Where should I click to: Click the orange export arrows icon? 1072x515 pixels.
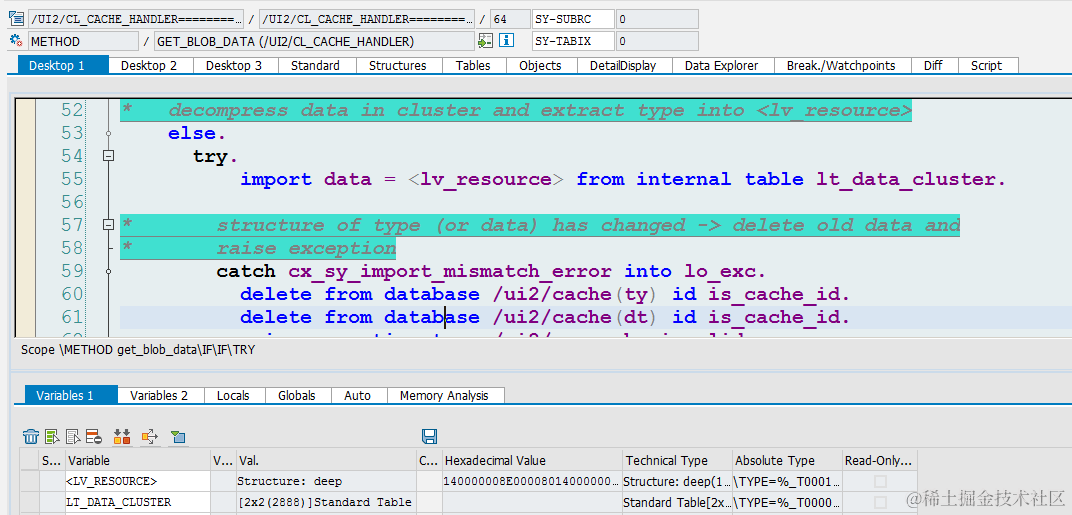click(150, 436)
